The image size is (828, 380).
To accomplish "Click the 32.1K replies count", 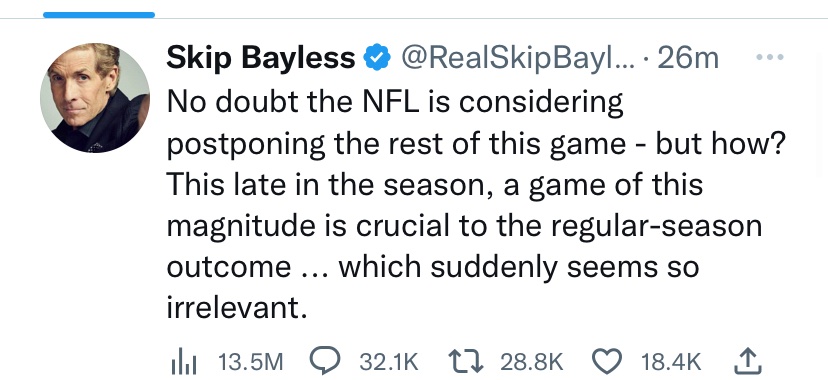I will (x=389, y=363).
